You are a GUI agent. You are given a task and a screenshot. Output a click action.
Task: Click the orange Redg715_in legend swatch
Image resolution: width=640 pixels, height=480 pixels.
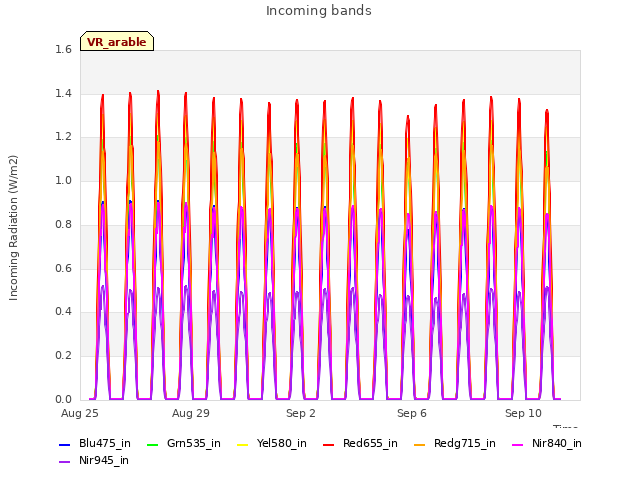tap(420, 444)
